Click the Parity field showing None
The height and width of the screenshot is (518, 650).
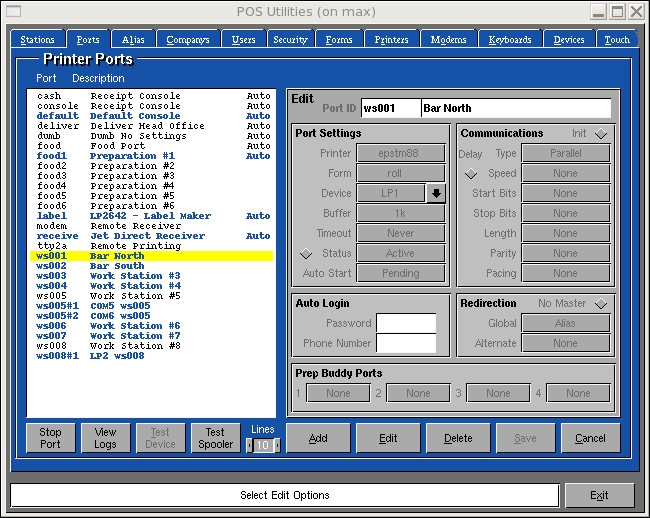566,253
